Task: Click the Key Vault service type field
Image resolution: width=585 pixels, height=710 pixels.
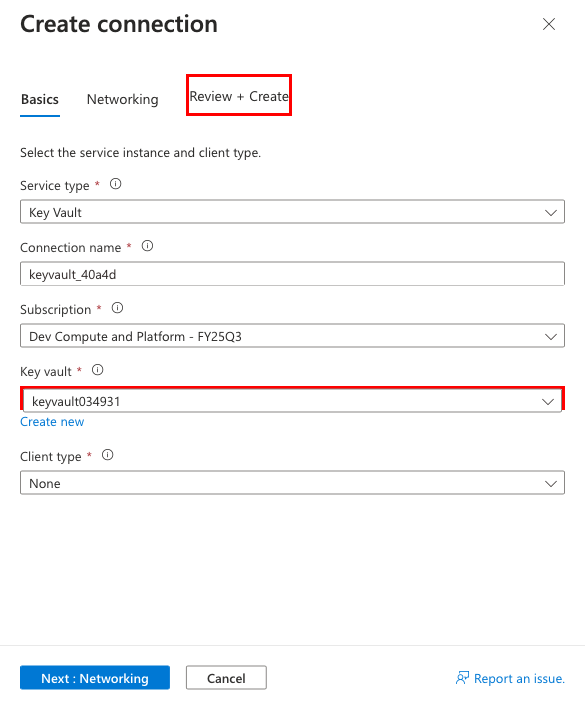Action: [292, 212]
